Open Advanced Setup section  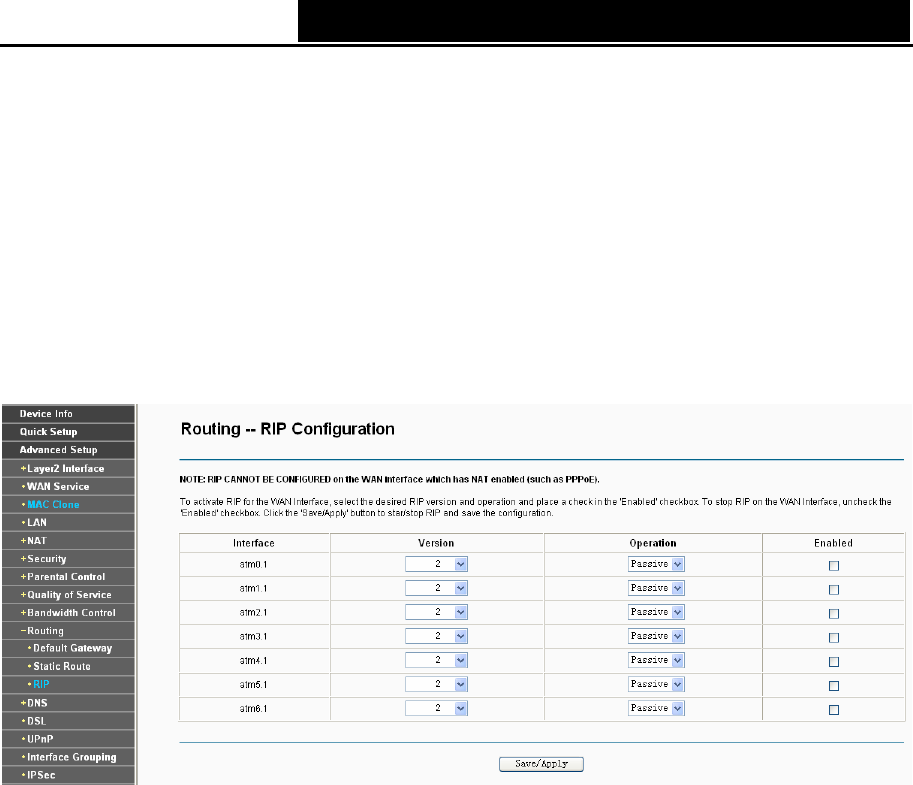[68, 450]
